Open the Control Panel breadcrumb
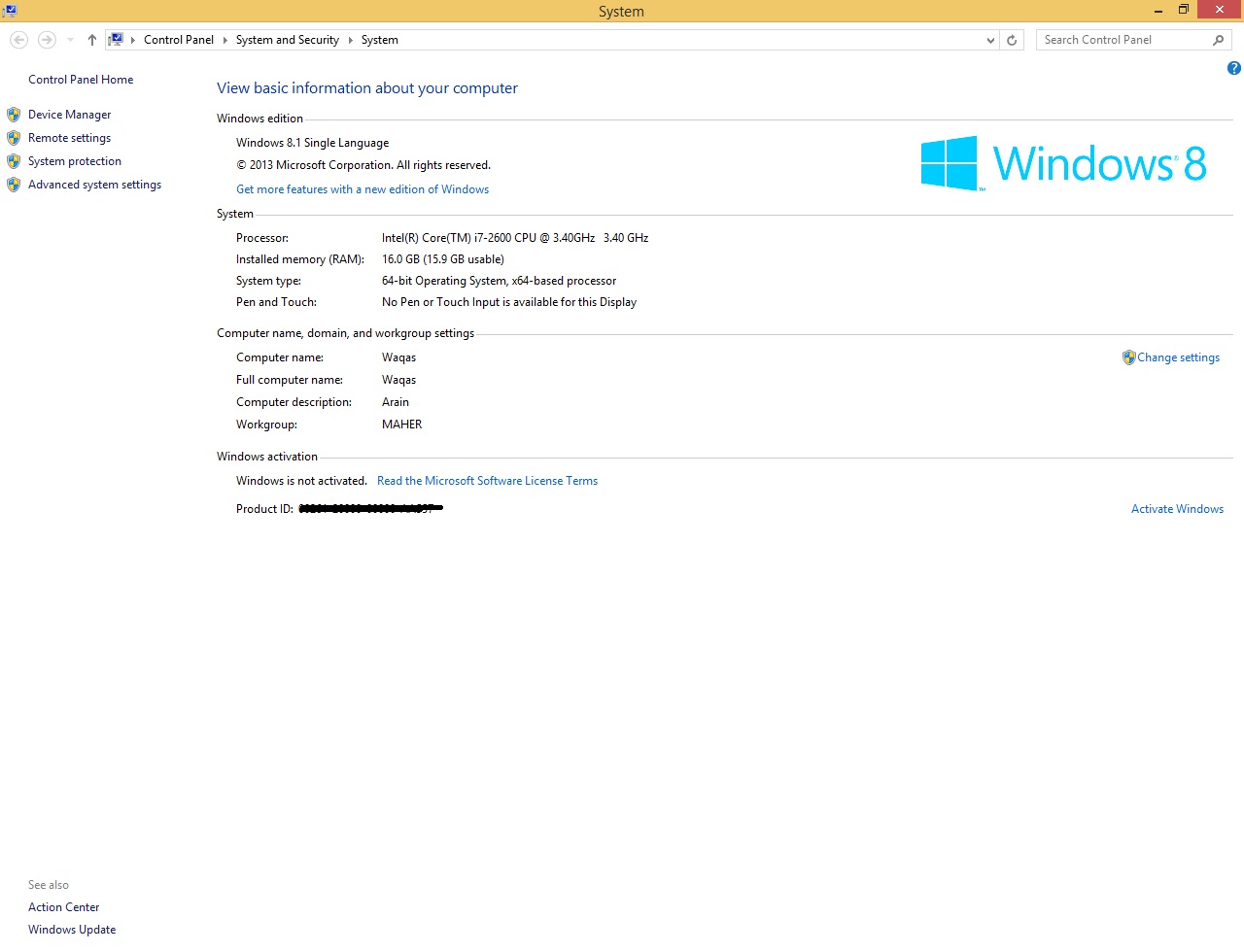The height and width of the screenshot is (952, 1244). pyautogui.click(x=179, y=40)
